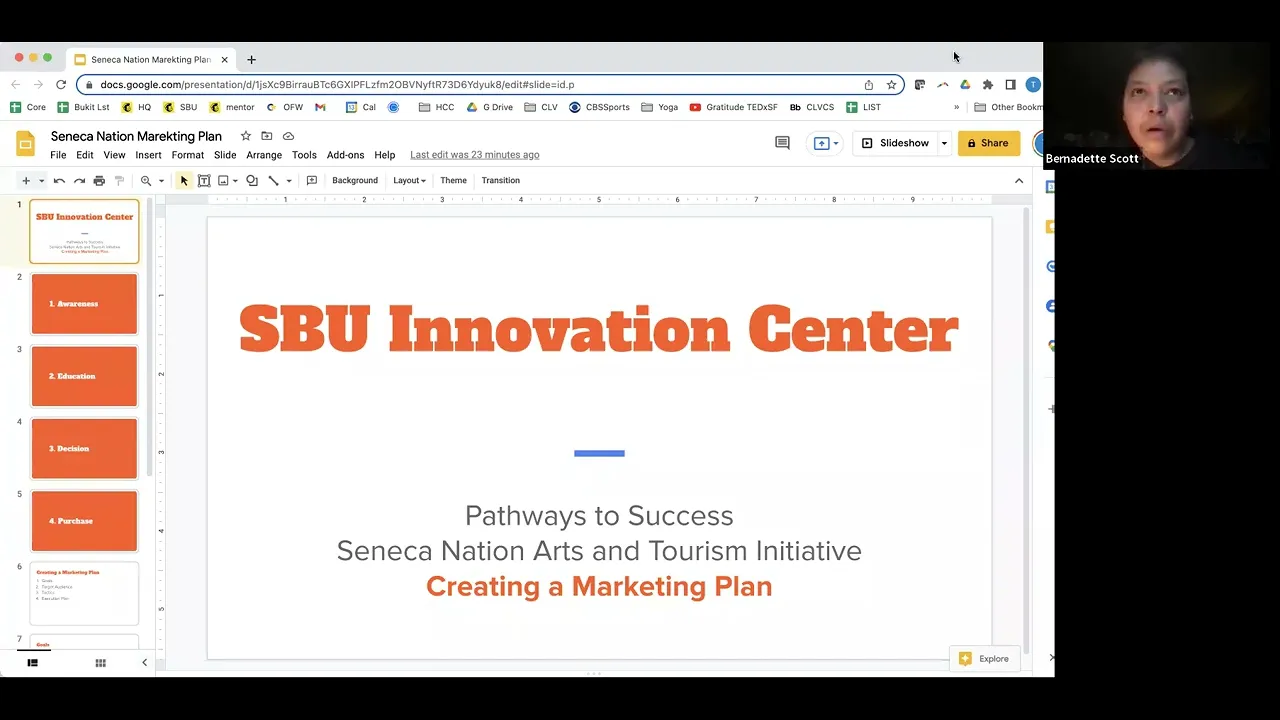This screenshot has width=1280, height=720.
Task: Open the Insert menu
Action: [x=148, y=155]
